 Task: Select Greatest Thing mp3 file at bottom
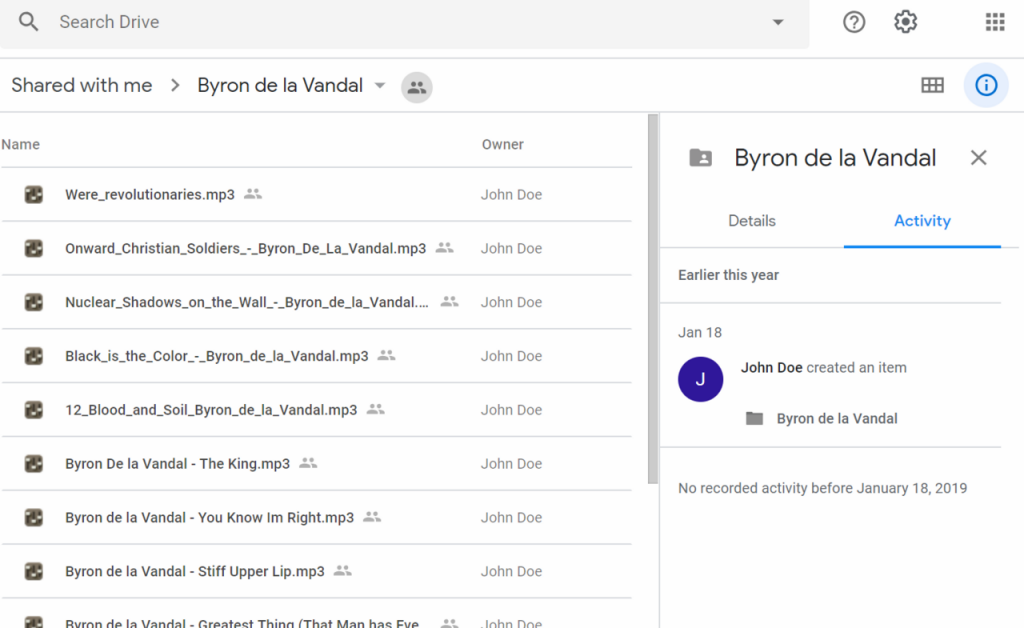click(x=242, y=623)
